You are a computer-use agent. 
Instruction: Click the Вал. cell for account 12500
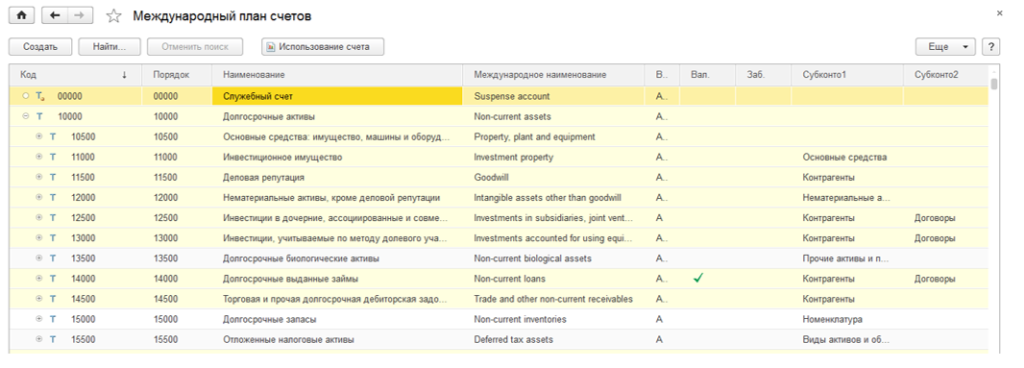(x=708, y=218)
